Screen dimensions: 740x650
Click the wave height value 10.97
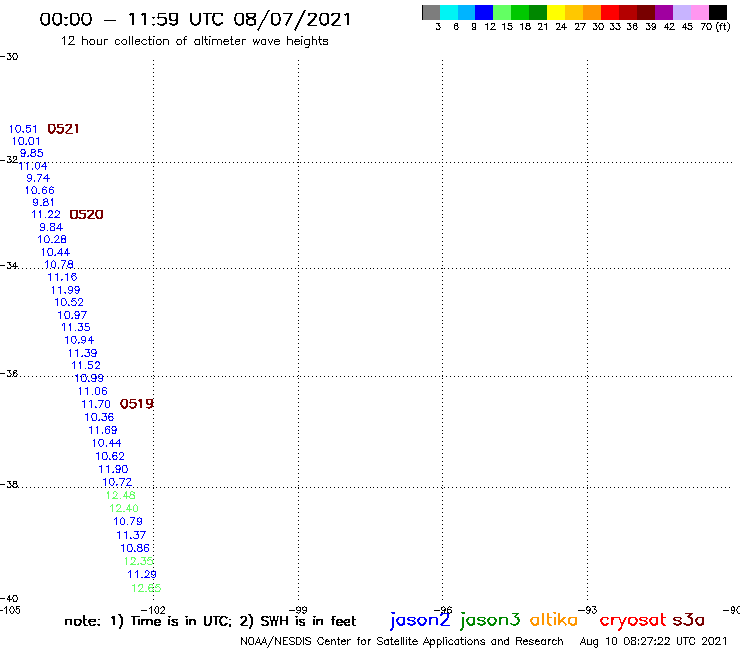[x=72, y=315]
